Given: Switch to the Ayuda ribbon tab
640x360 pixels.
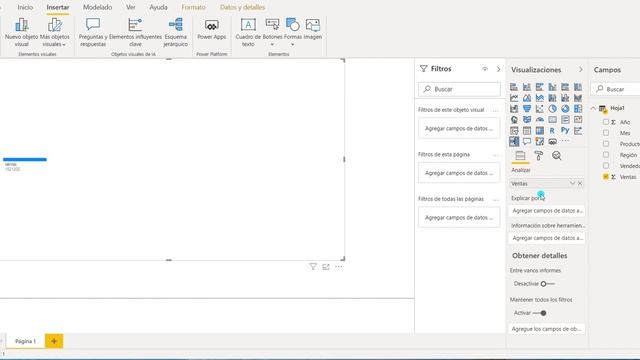Looking at the screenshot, I should tap(158, 7).
